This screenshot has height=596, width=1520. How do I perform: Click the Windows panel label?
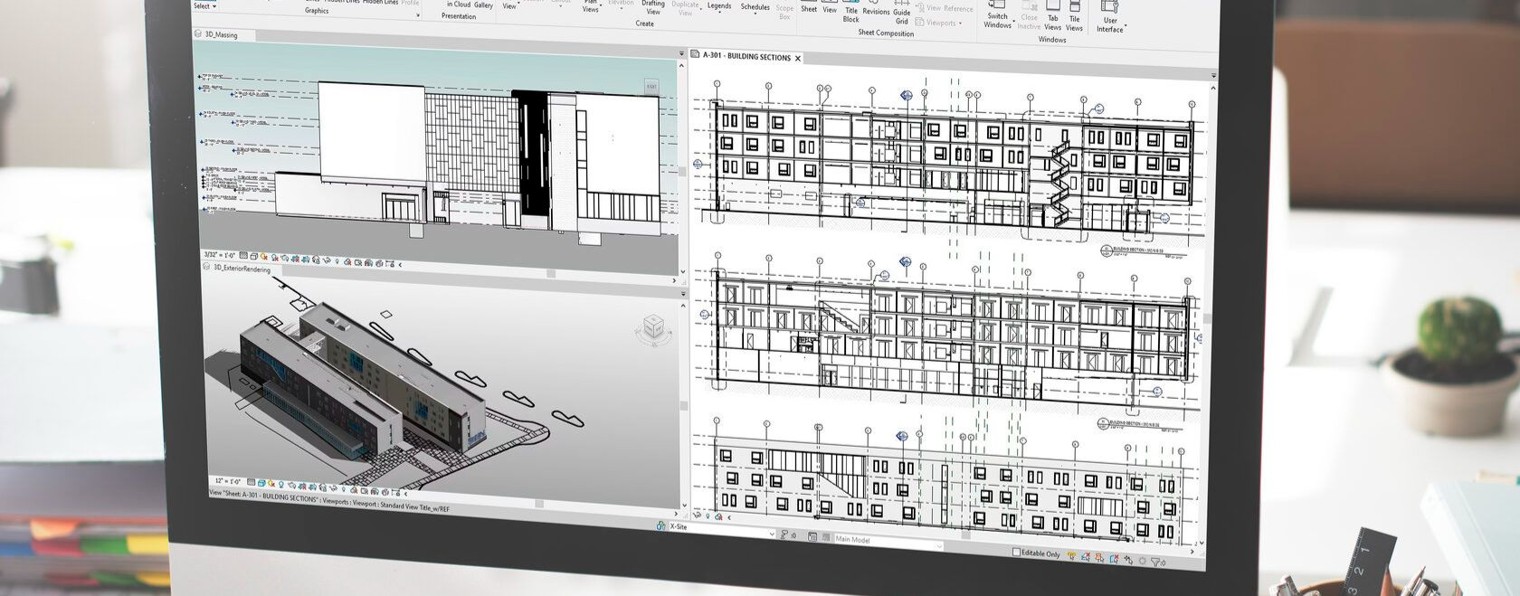coord(1052,39)
